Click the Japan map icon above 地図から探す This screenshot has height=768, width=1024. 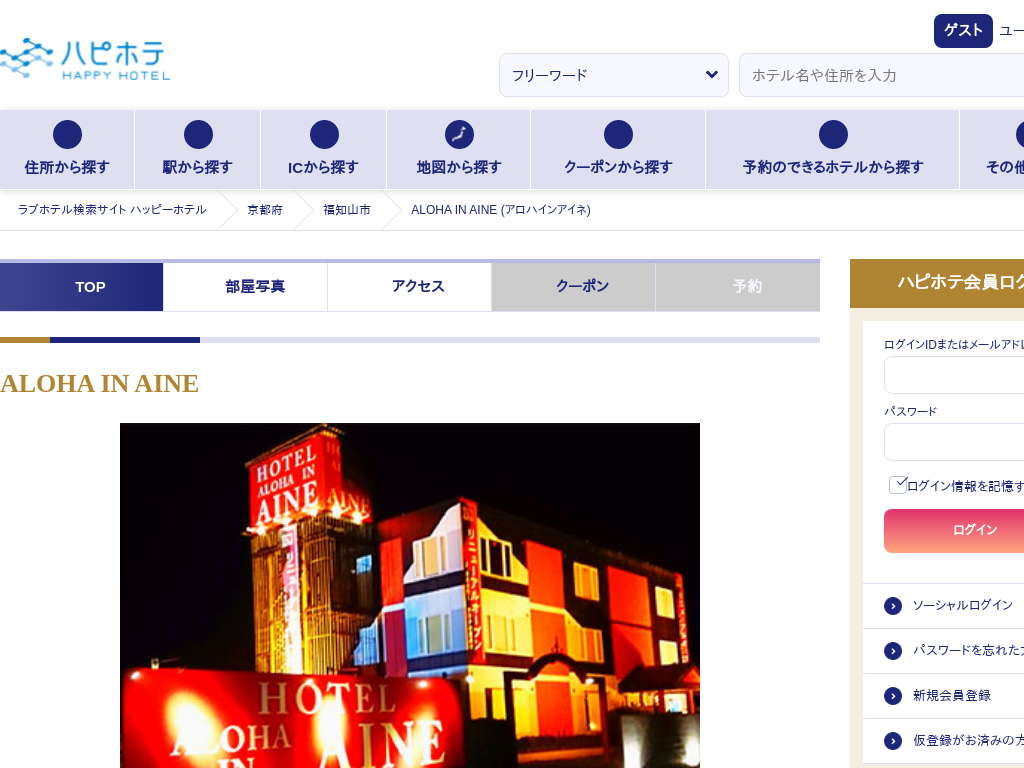tap(459, 135)
